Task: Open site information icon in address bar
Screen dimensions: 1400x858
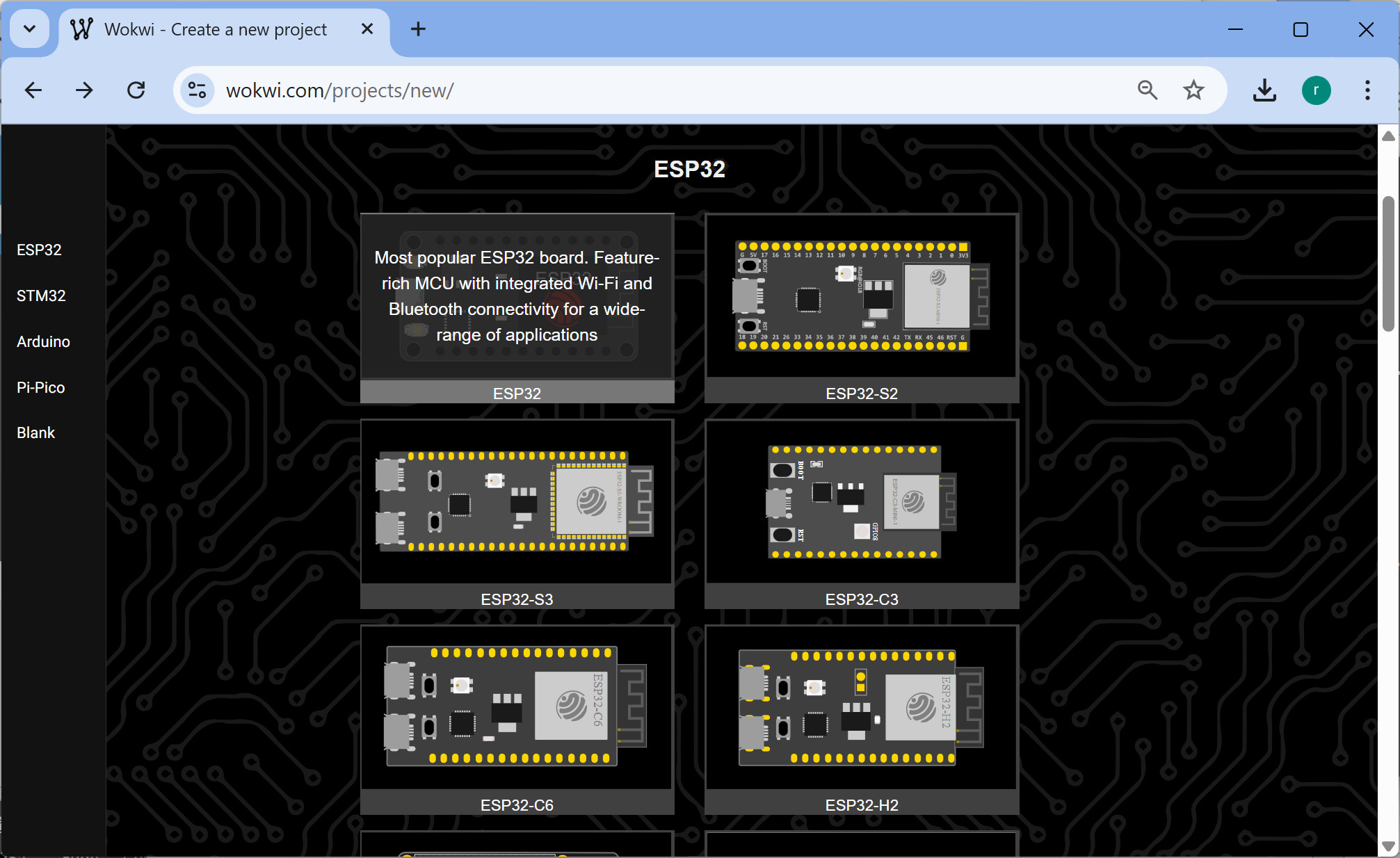Action: pos(198,90)
